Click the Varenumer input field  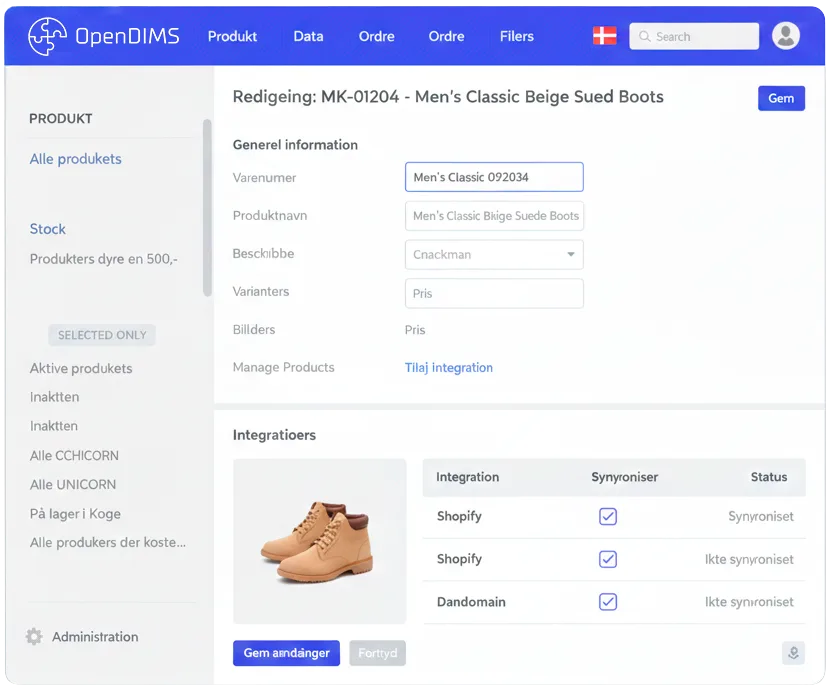click(494, 177)
